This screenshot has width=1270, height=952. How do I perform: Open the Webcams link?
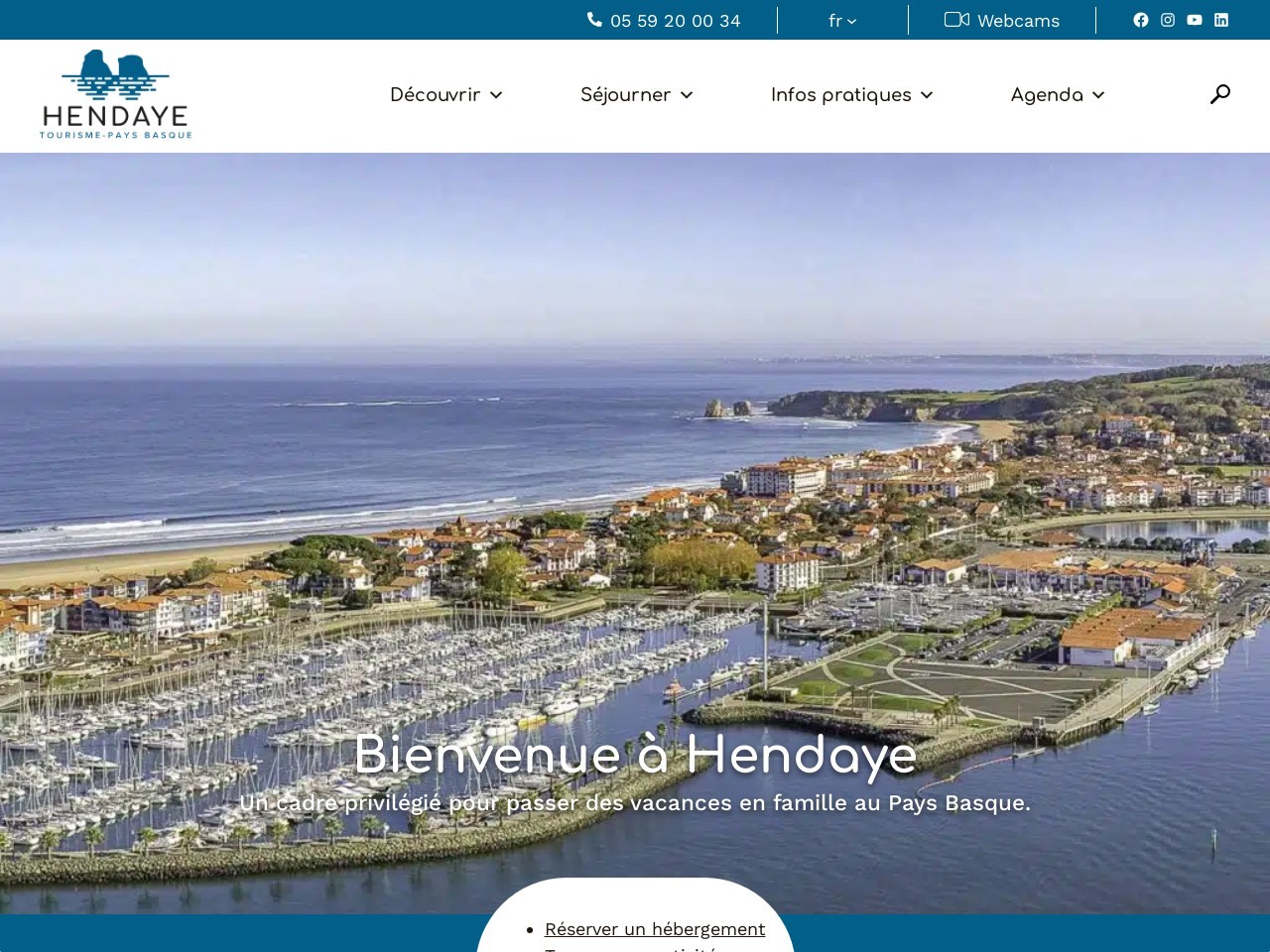coord(1018,21)
